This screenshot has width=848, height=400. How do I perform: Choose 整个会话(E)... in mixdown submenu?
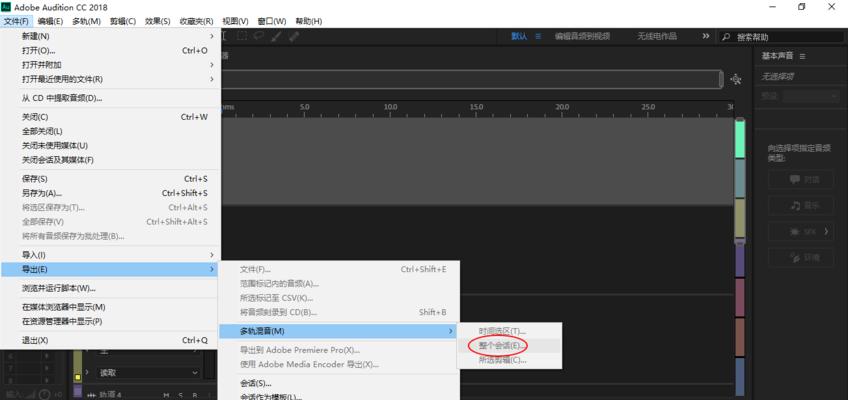509,345
